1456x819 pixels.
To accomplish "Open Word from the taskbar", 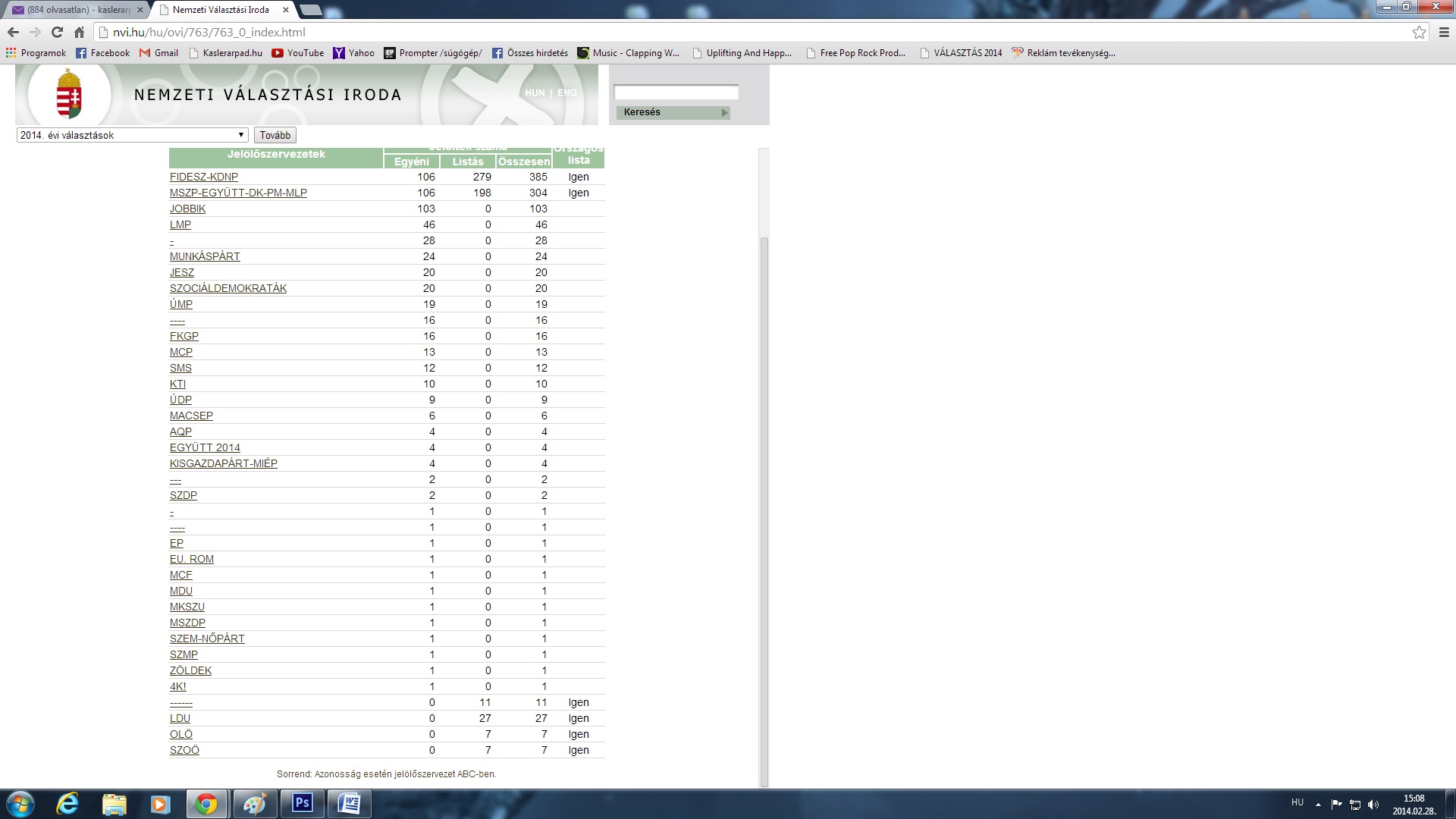I will point(350,803).
